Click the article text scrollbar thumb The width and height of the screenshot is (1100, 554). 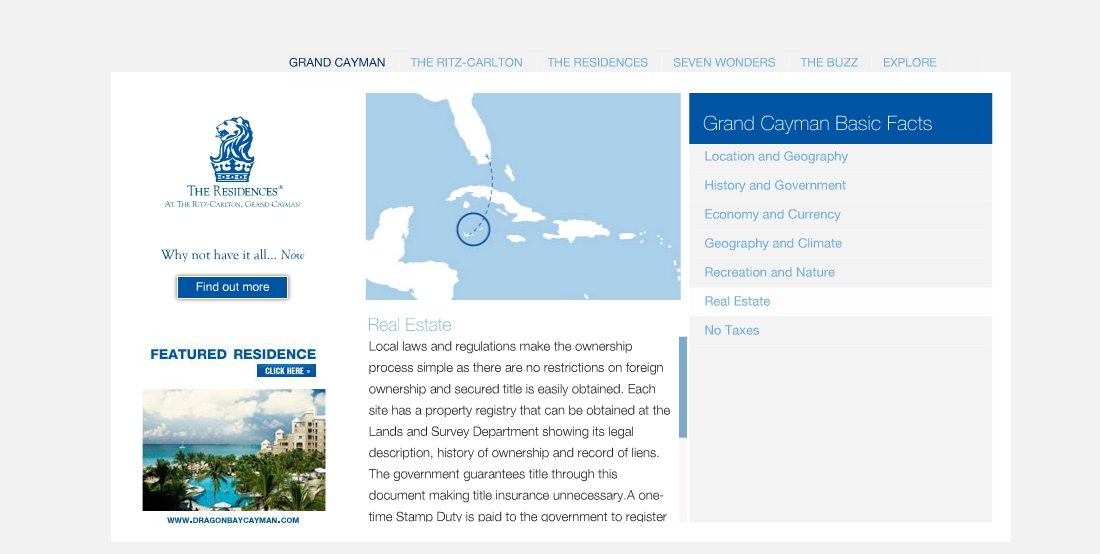[x=683, y=387]
